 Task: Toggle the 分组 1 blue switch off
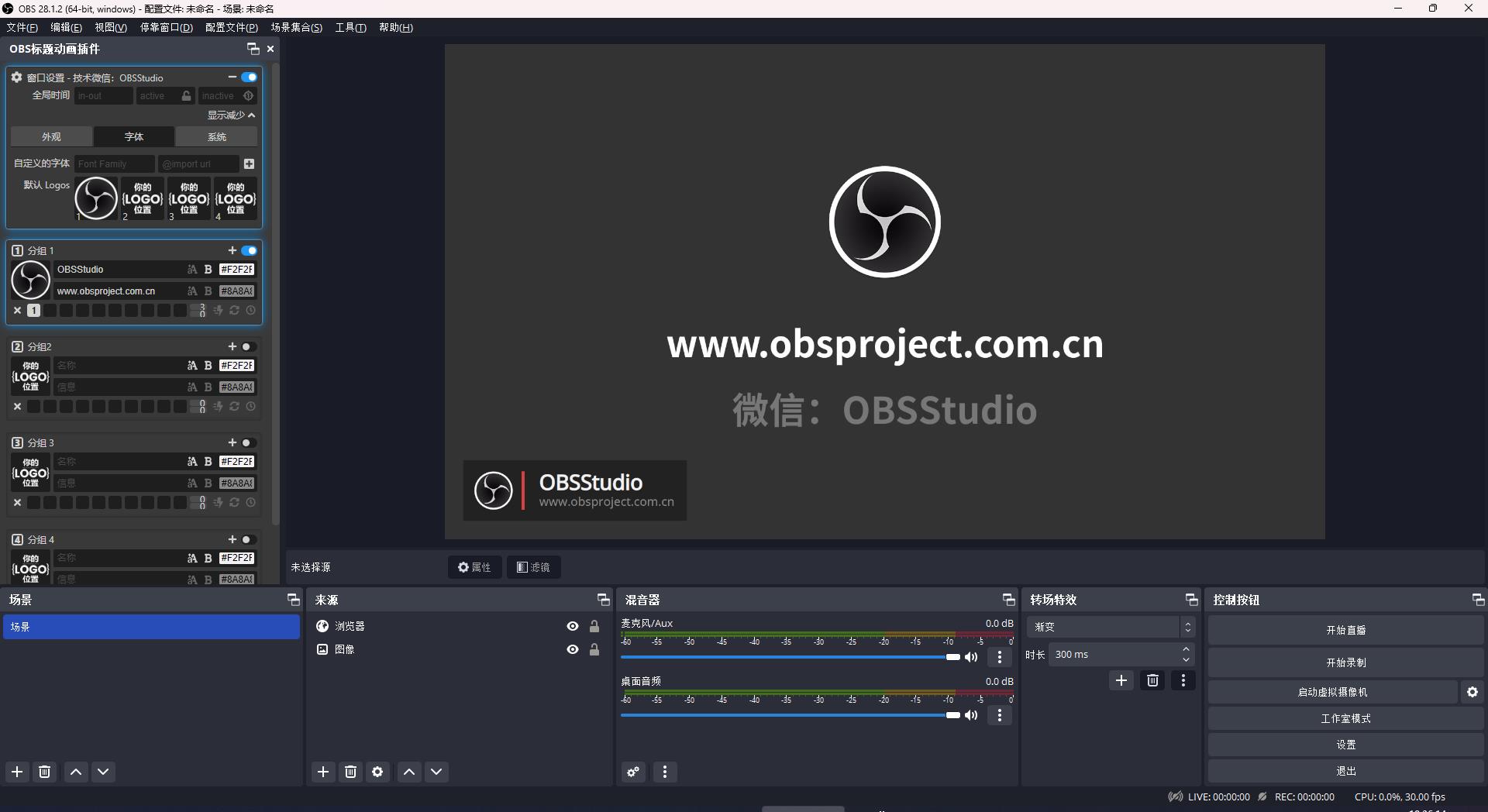pos(249,250)
